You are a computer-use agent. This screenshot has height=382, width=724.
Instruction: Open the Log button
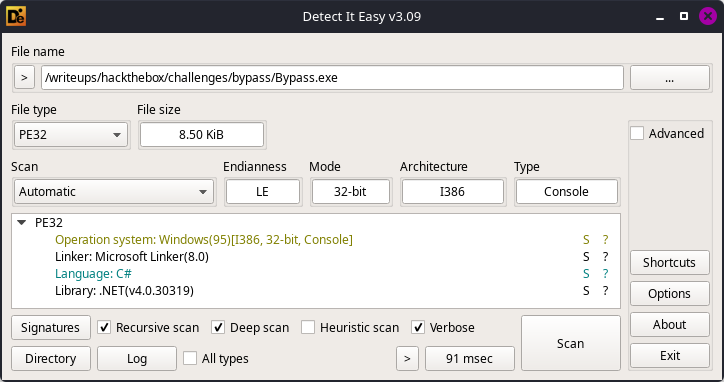137,358
